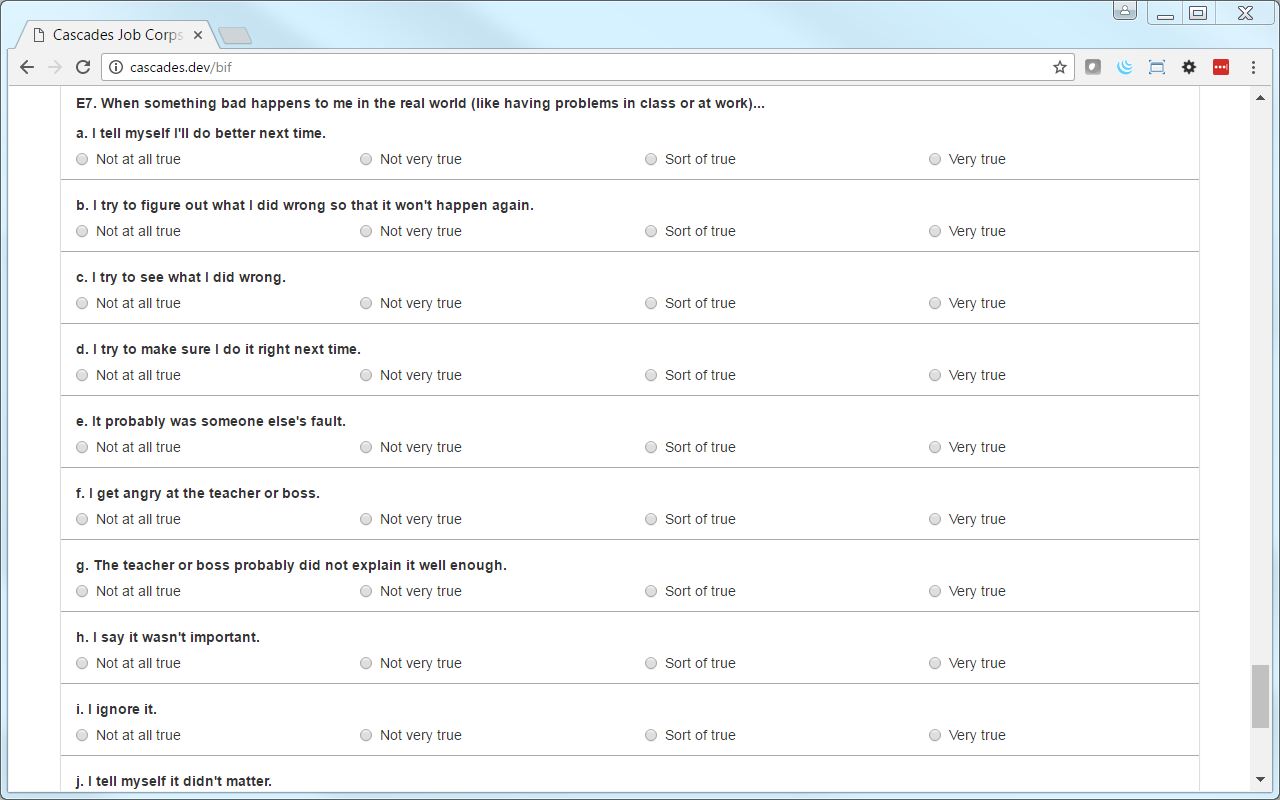Click the E7 question heading text

420,103
